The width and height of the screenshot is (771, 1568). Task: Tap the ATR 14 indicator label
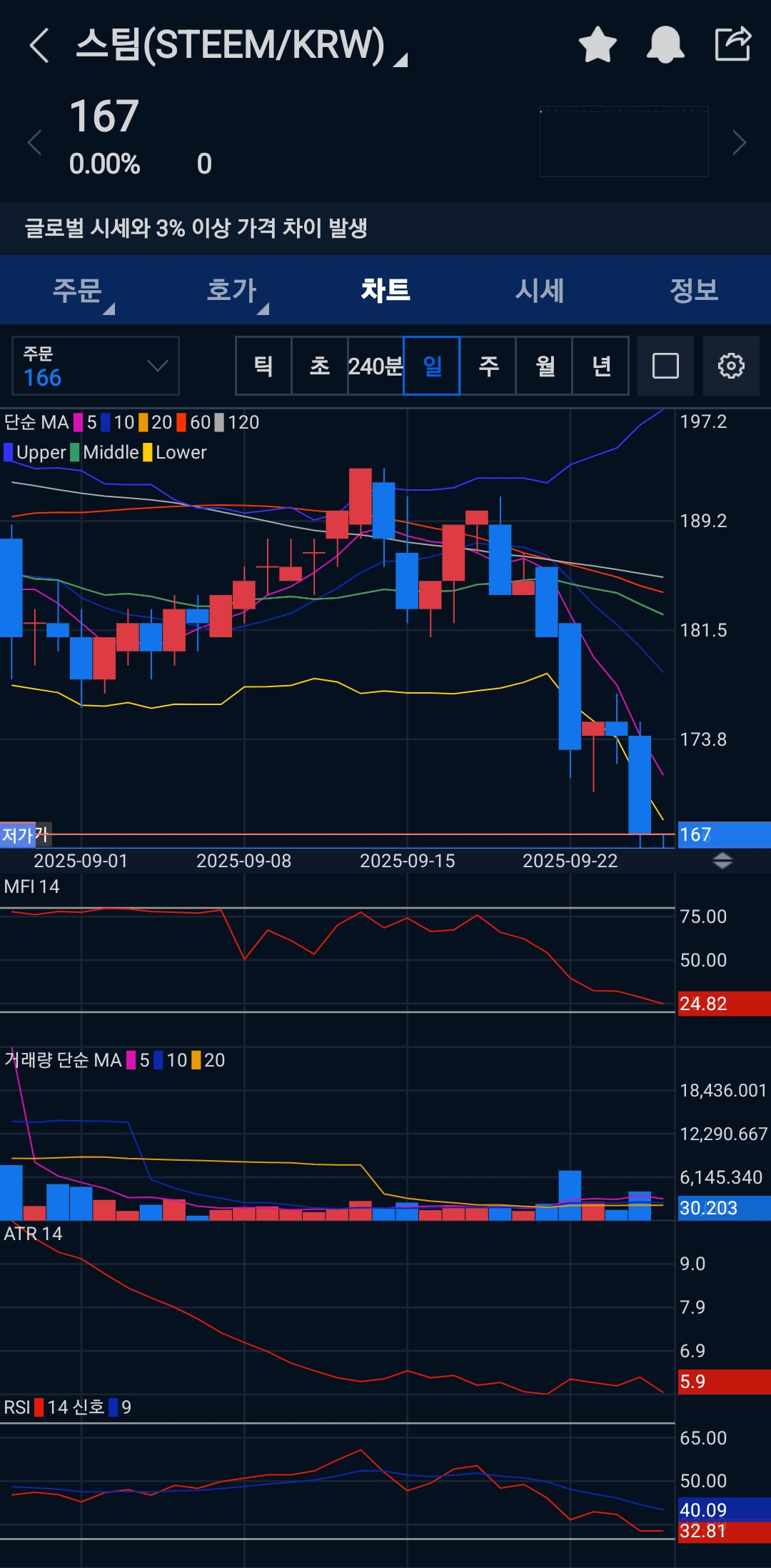point(33,1234)
